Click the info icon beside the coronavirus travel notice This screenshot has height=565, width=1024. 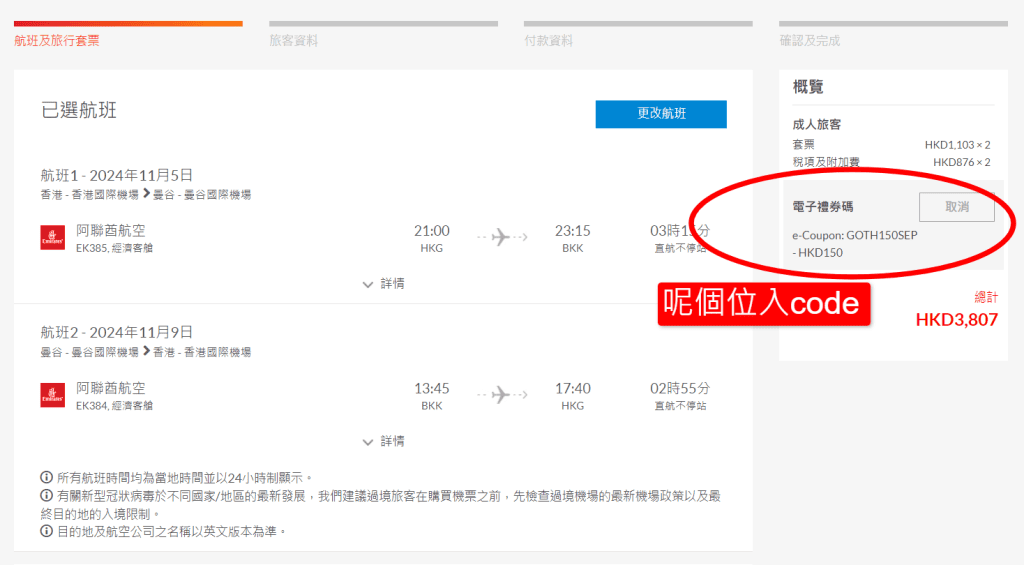pos(47,495)
